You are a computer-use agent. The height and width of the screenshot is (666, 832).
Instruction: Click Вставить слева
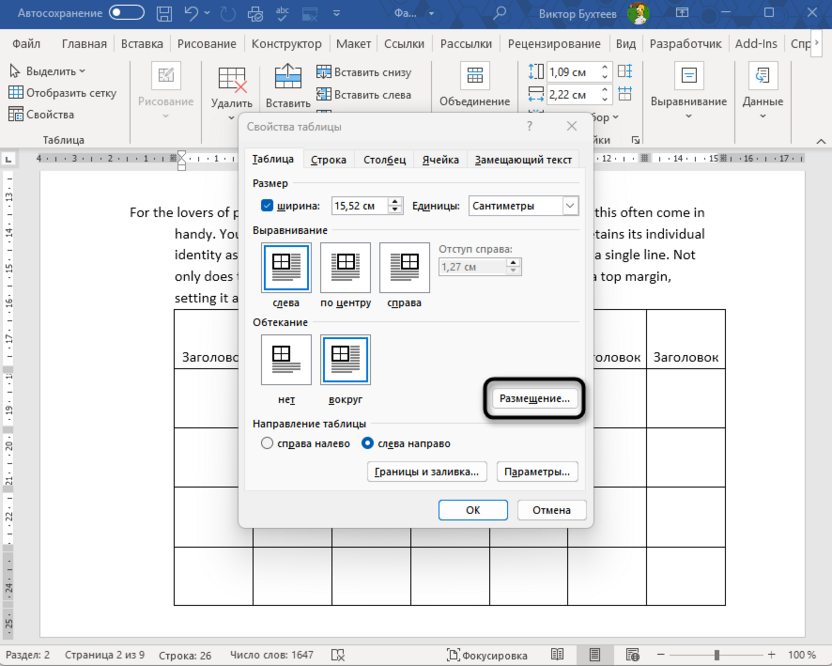[x=364, y=94]
